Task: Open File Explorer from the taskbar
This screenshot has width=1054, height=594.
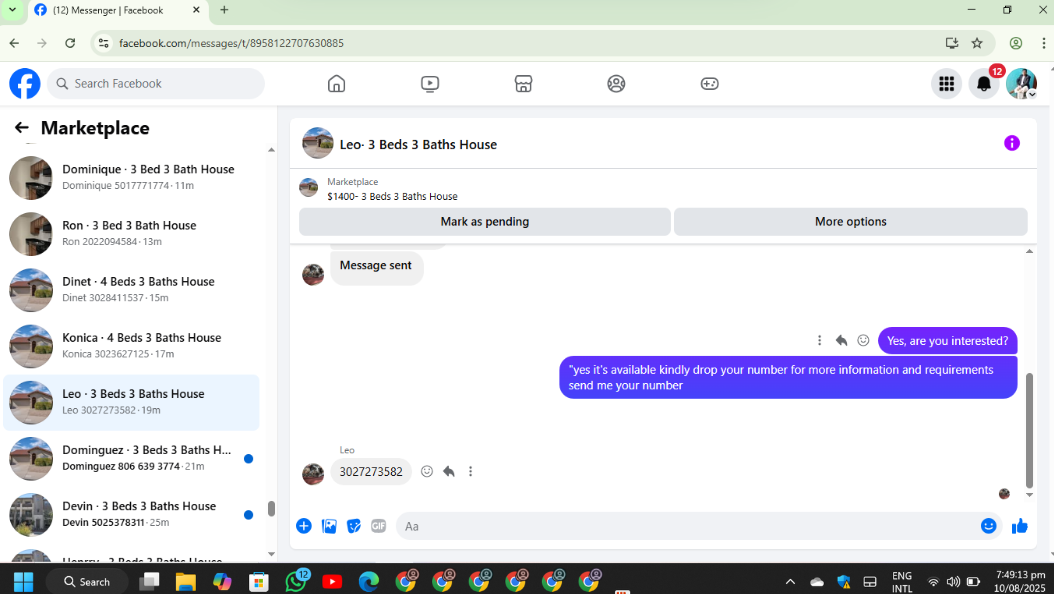Action: pyautogui.click(x=186, y=581)
